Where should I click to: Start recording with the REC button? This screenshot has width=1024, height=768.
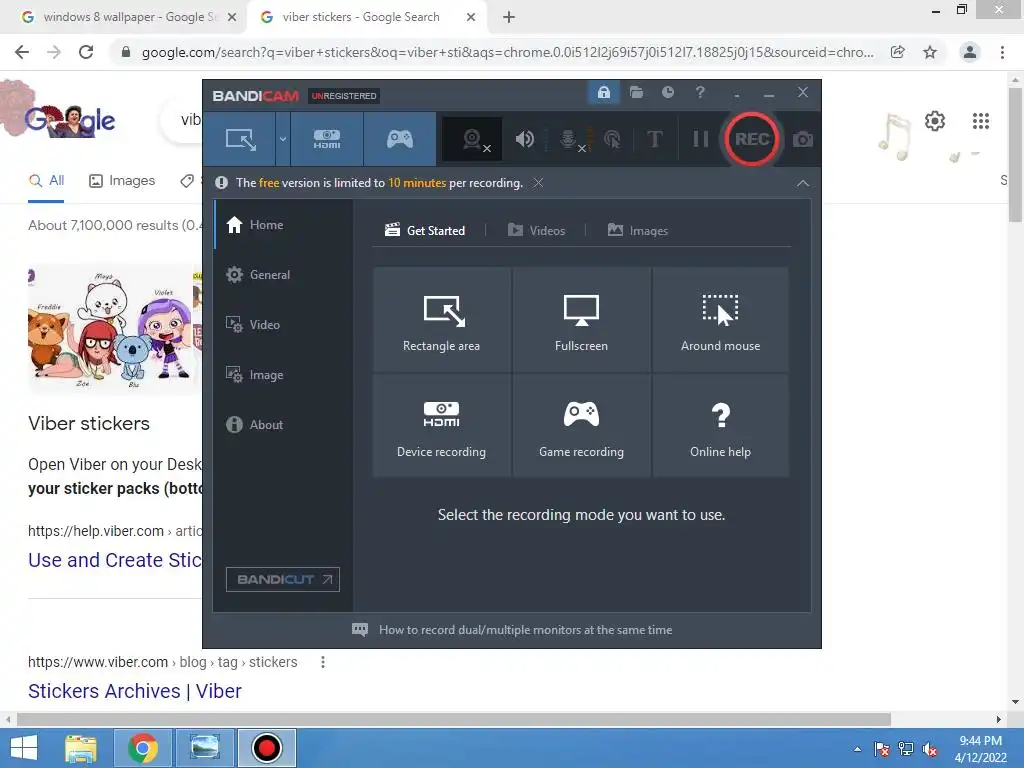point(752,139)
